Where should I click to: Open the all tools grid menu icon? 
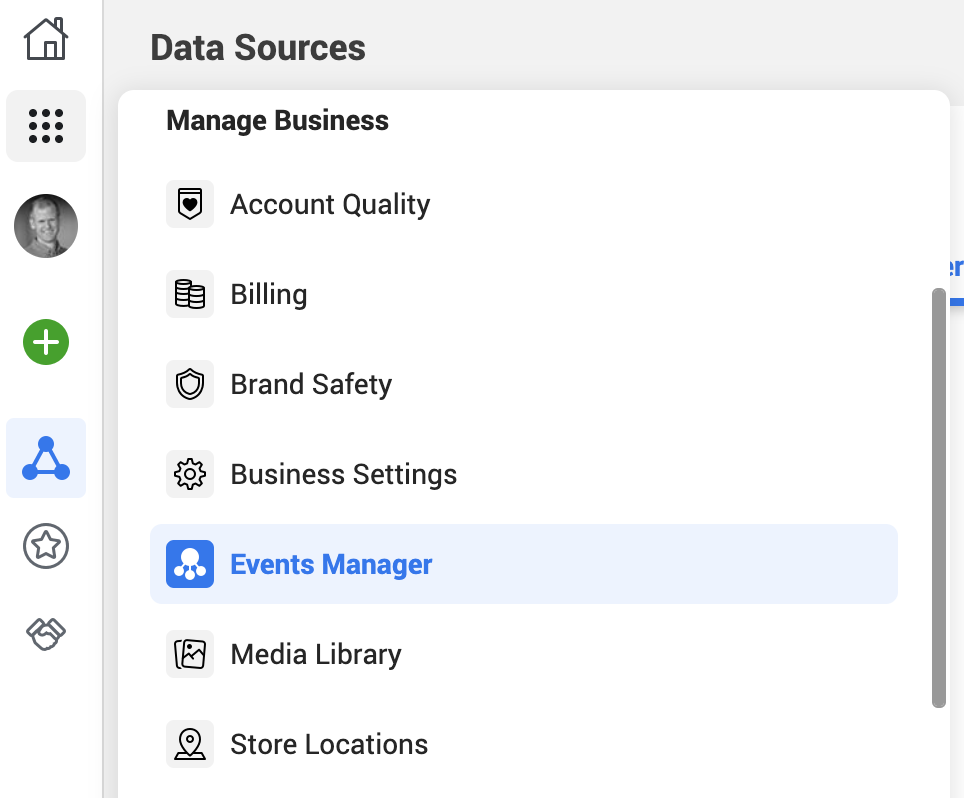click(x=46, y=126)
